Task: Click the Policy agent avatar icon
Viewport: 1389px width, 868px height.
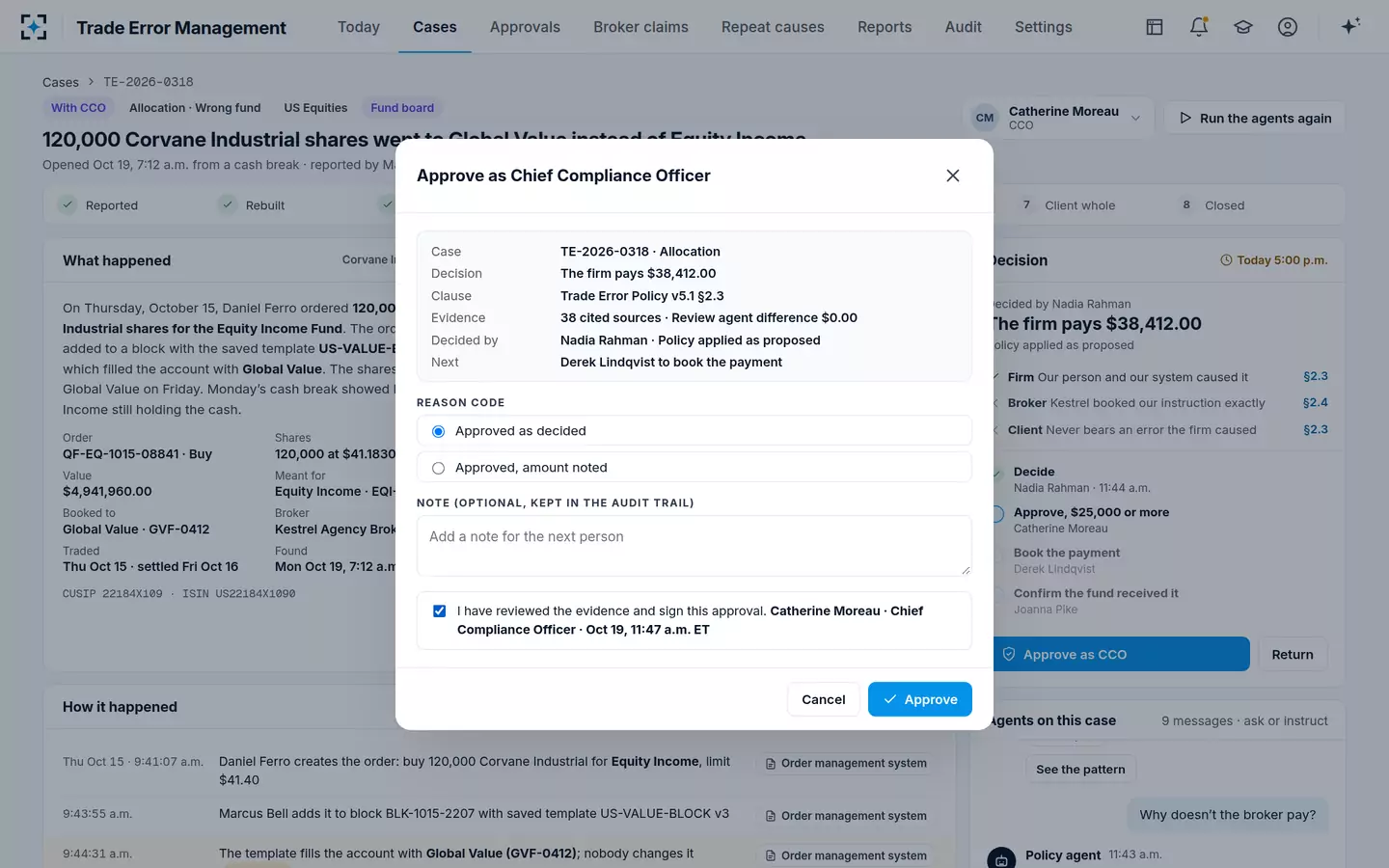Action: pos(1001,858)
